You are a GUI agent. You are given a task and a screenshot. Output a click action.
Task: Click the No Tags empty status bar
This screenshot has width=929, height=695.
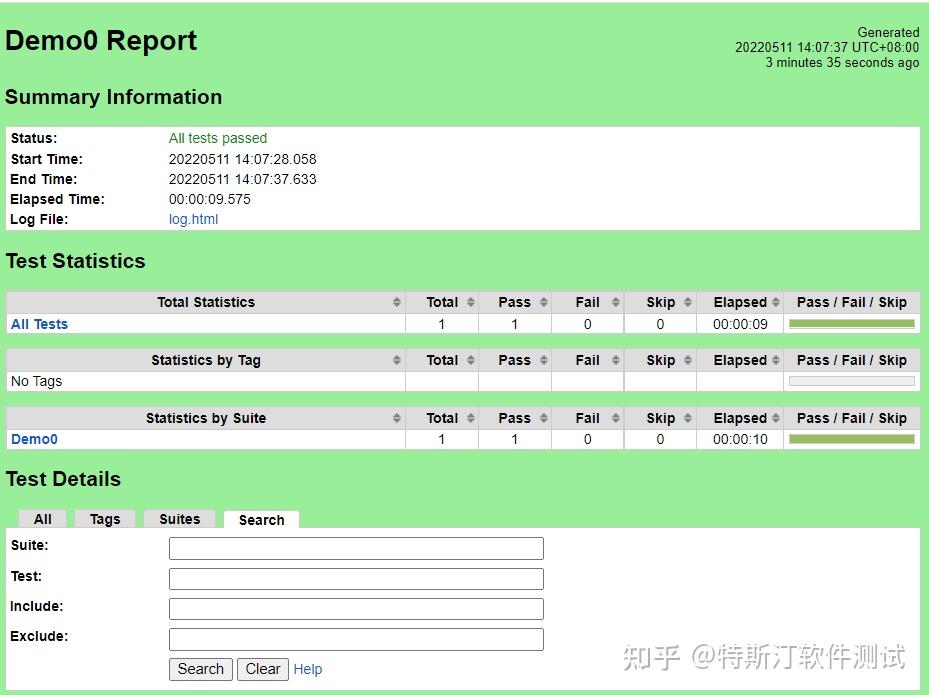851,381
